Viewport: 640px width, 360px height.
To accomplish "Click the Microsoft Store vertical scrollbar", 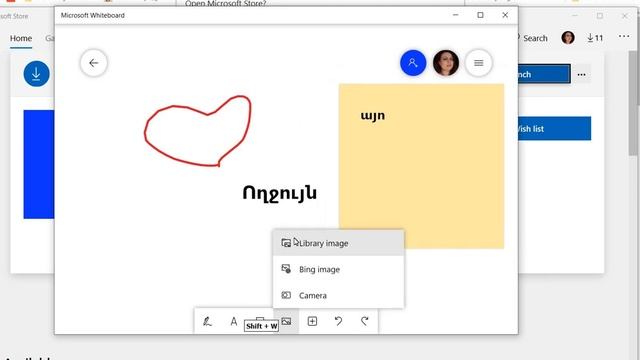I will pyautogui.click(x=633, y=102).
